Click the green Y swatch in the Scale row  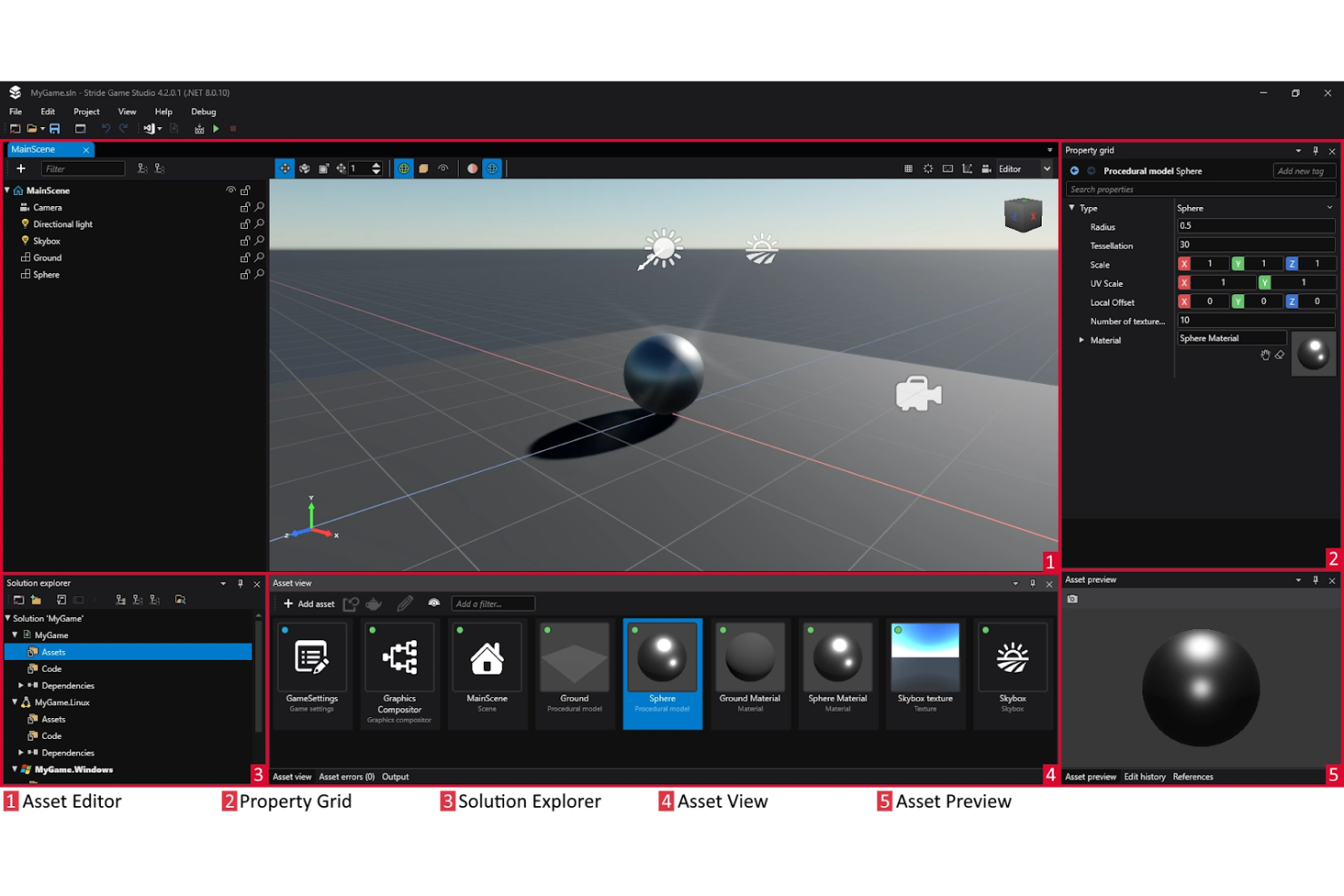[1240, 263]
